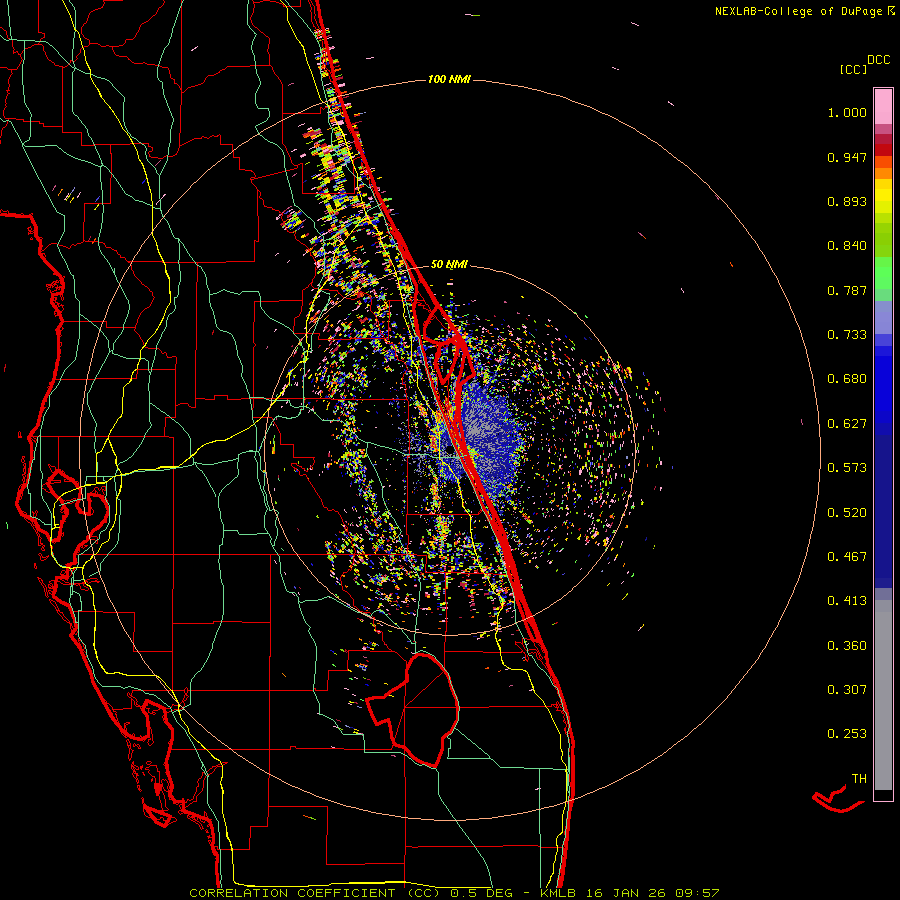Click the NEXLAB-College of DuPage title text
Viewport: 900px width, 900px height.
797,11
